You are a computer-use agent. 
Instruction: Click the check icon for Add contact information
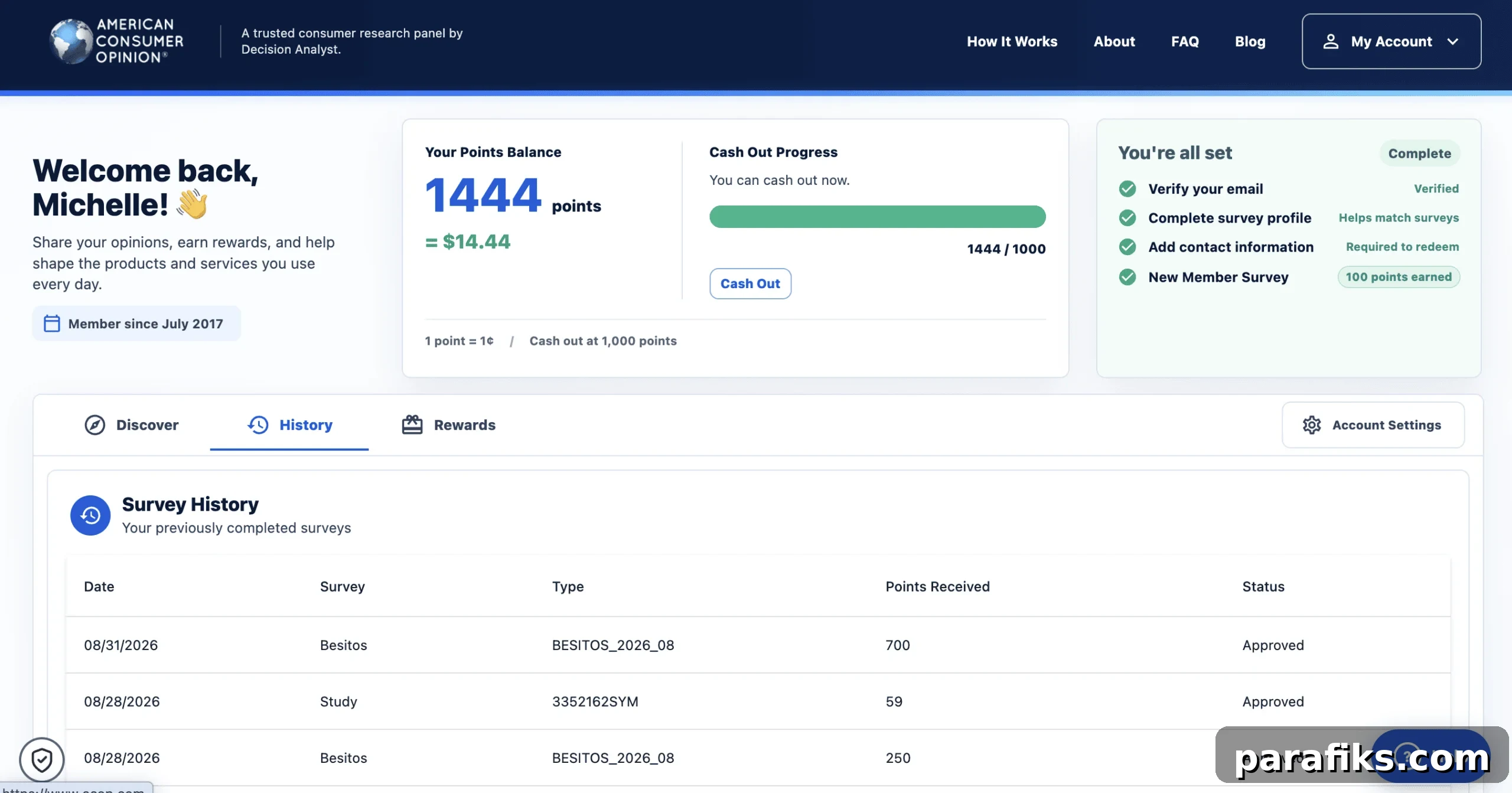tap(1127, 247)
